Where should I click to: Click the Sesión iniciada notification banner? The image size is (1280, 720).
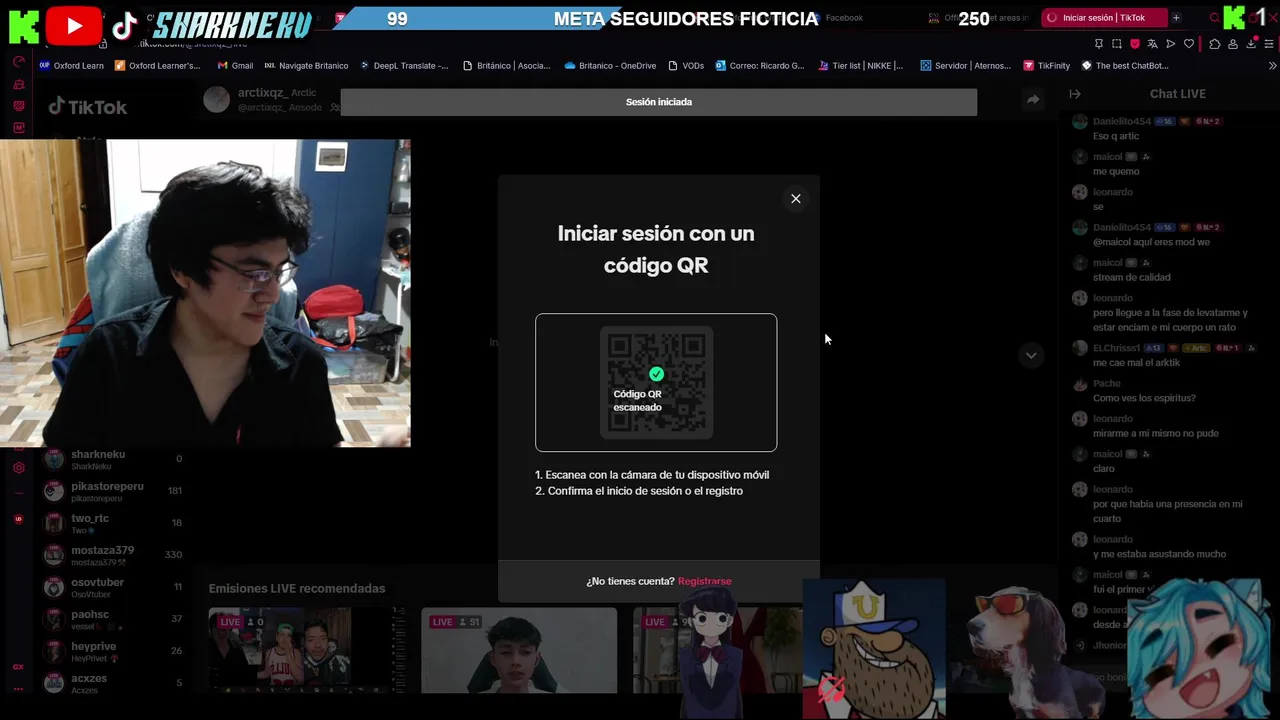click(x=658, y=102)
